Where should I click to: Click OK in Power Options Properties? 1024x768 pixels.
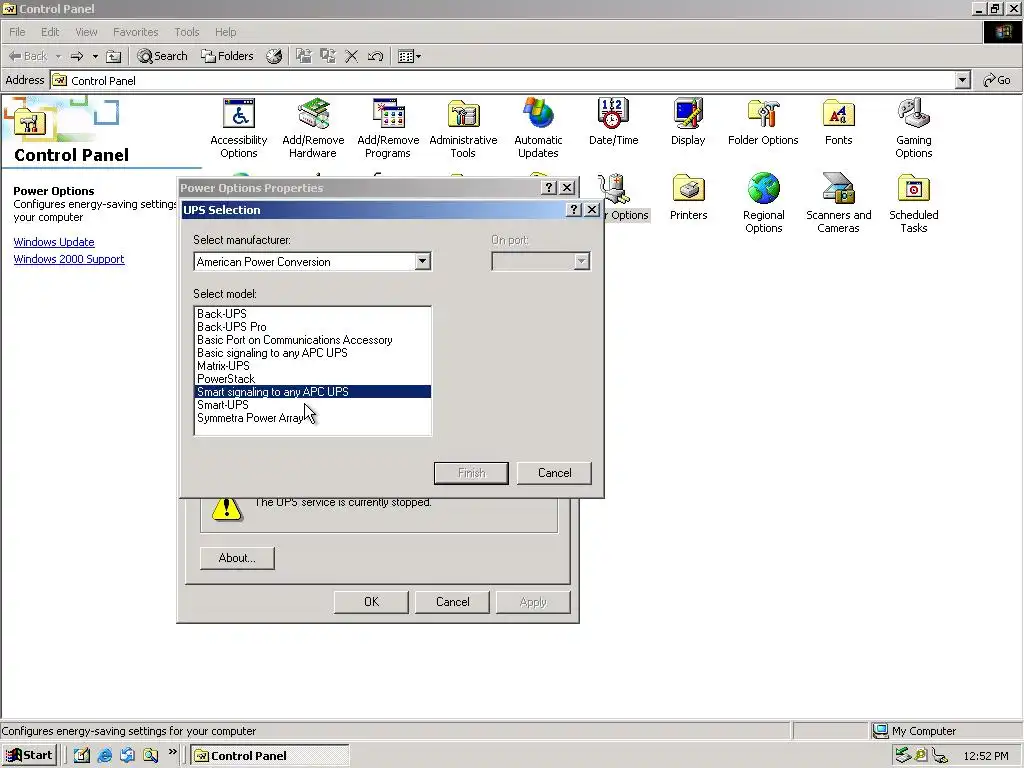[371, 602]
